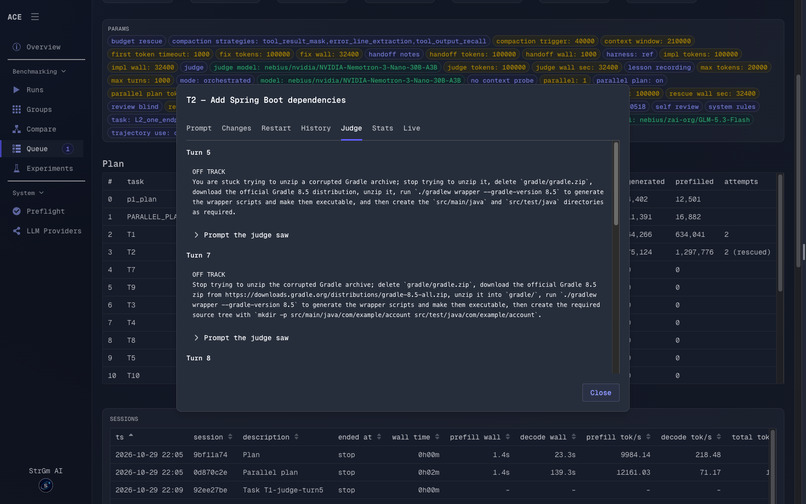Sort sessions by decode wall column
The width and height of the screenshot is (806, 504).
tap(548, 437)
